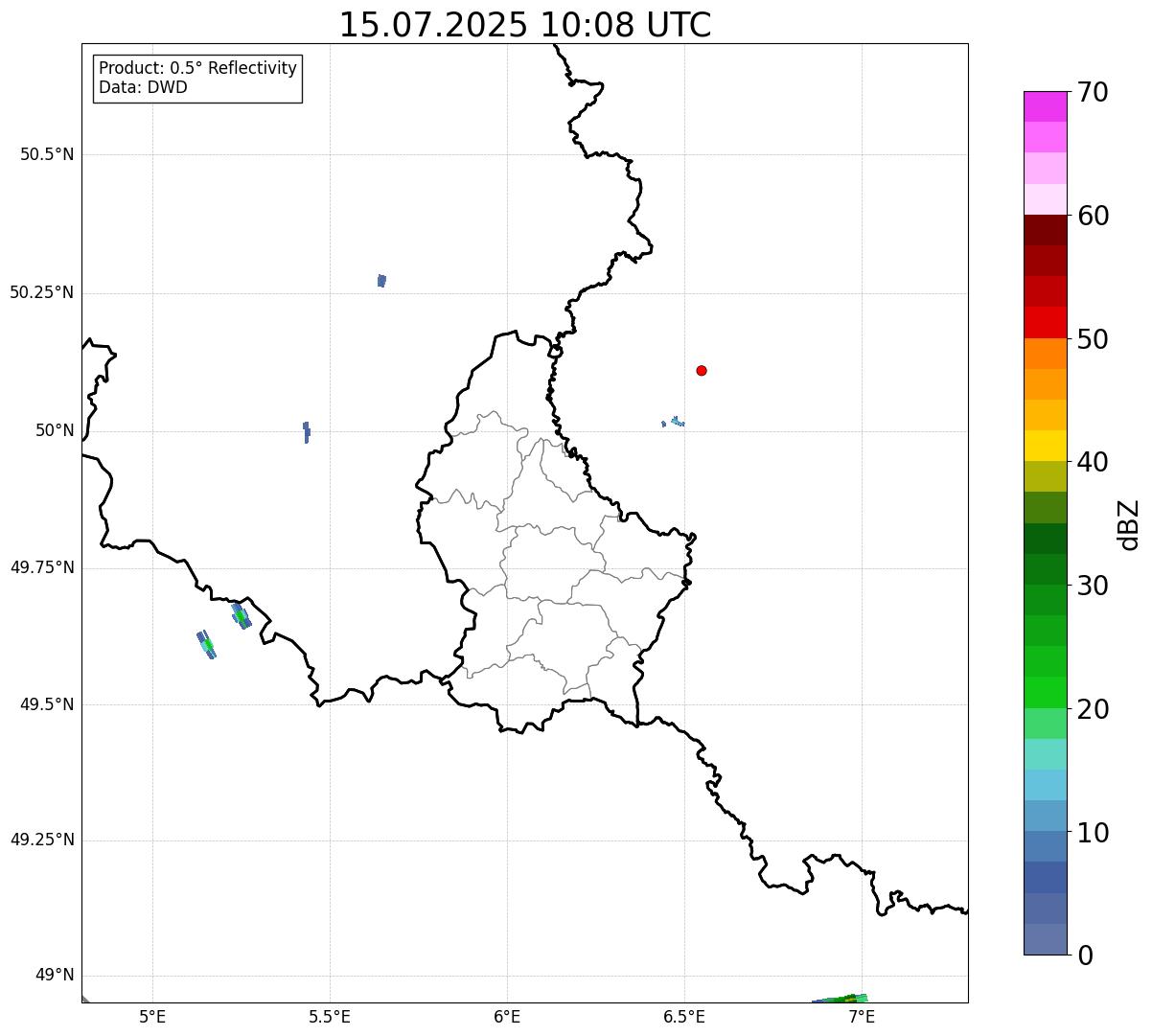Viewport: 1152px width, 1036px height.
Task: Click the colorbar tick label 20
Action: coord(1093,709)
